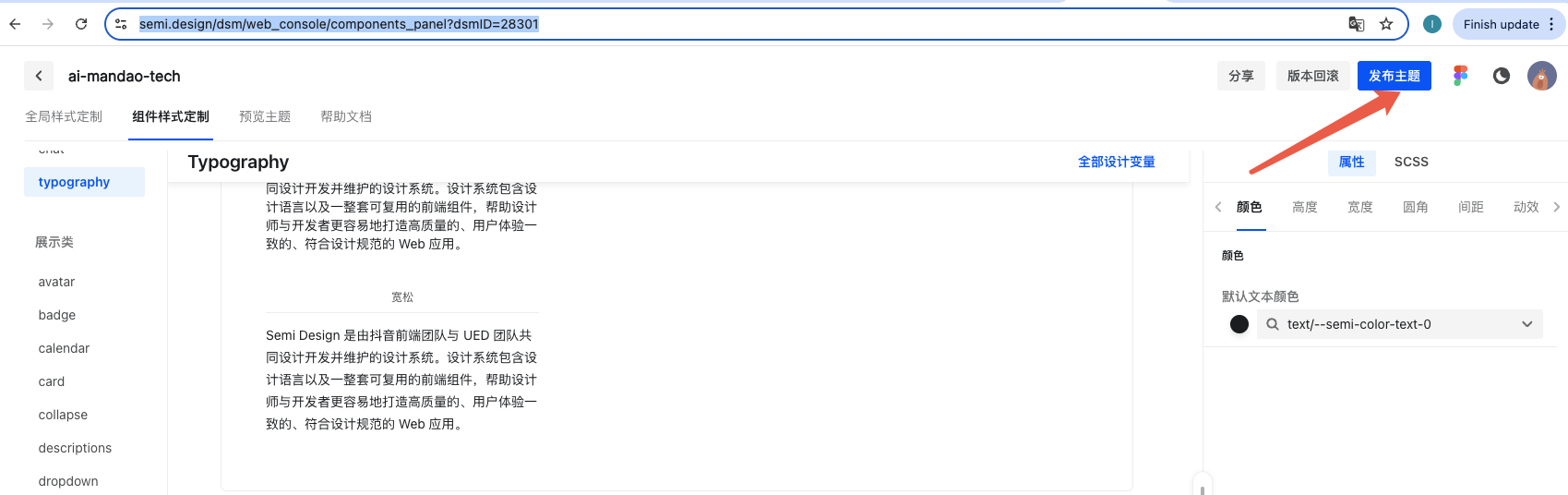The height and width of the screenshot is (495, 1568).
Task: Expand the default text color dropdown
Action: click(1526, 324)
